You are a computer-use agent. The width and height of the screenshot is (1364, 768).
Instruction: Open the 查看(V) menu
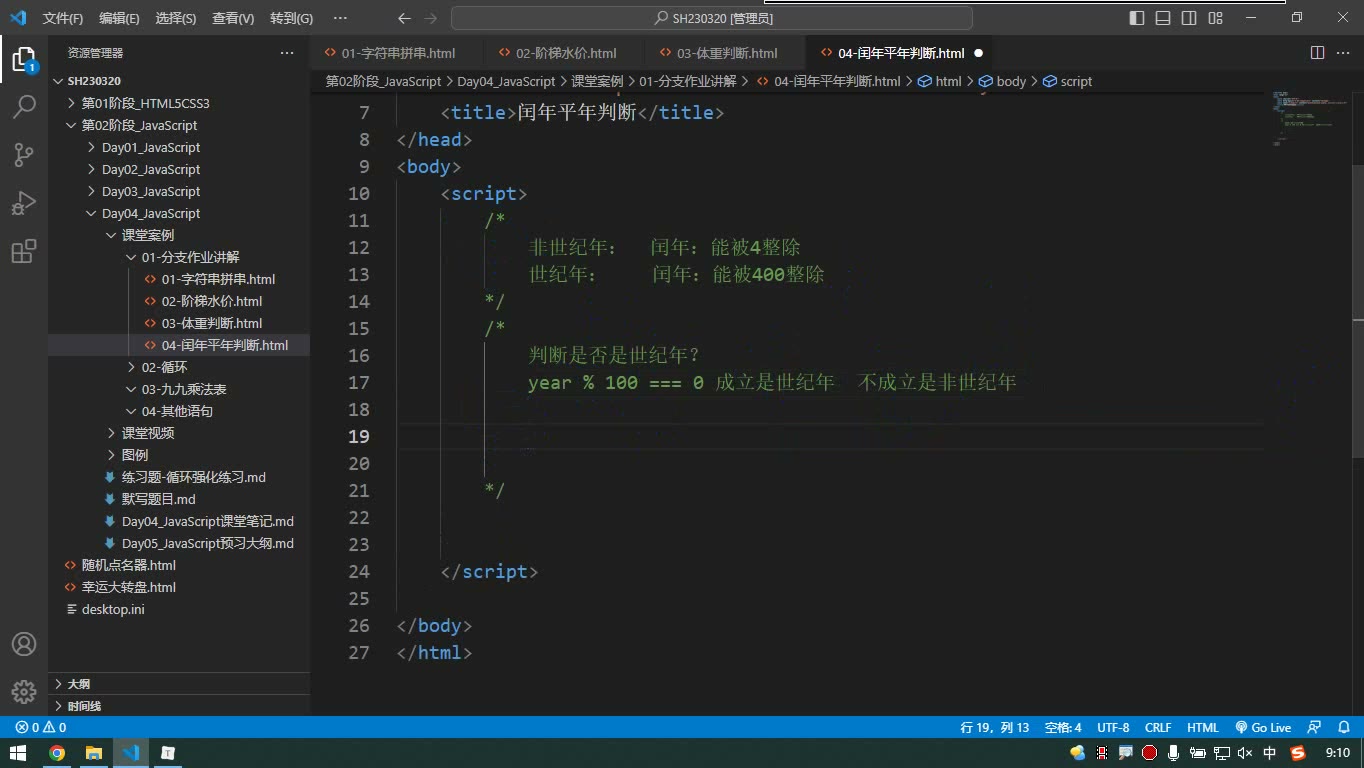point(233,18)
